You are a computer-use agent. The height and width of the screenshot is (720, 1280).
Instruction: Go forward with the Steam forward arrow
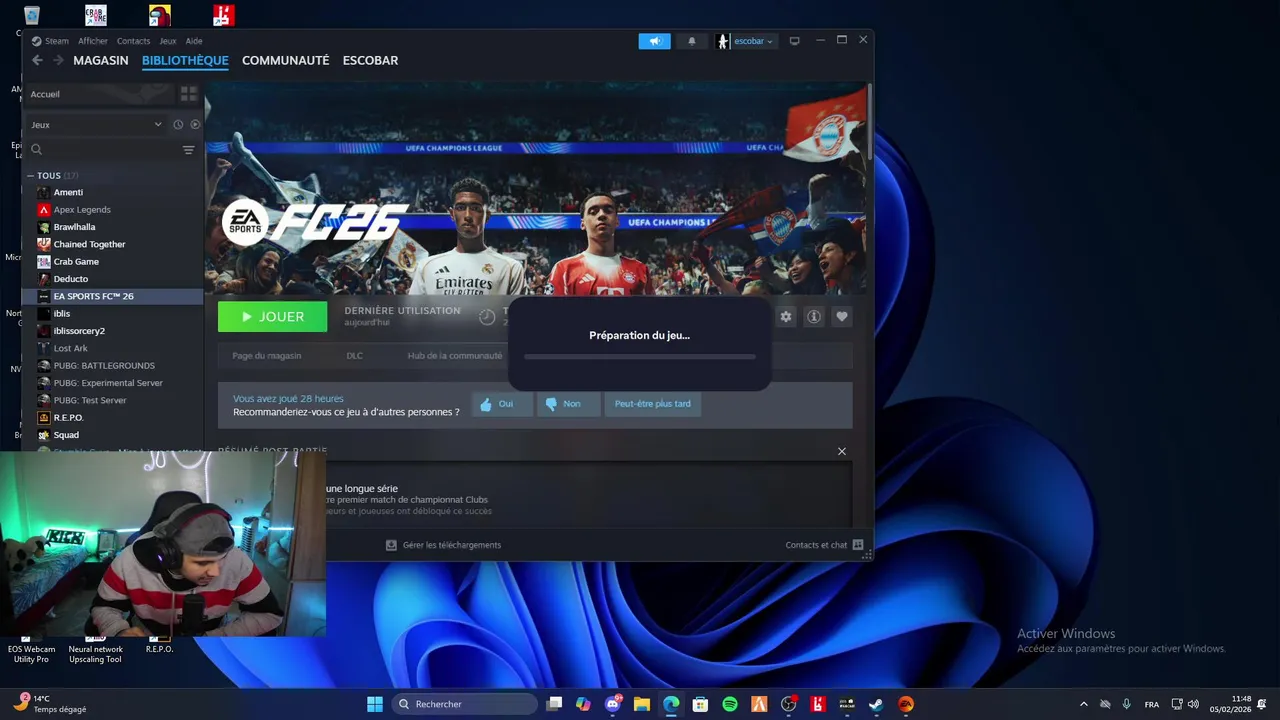(58, 60)
